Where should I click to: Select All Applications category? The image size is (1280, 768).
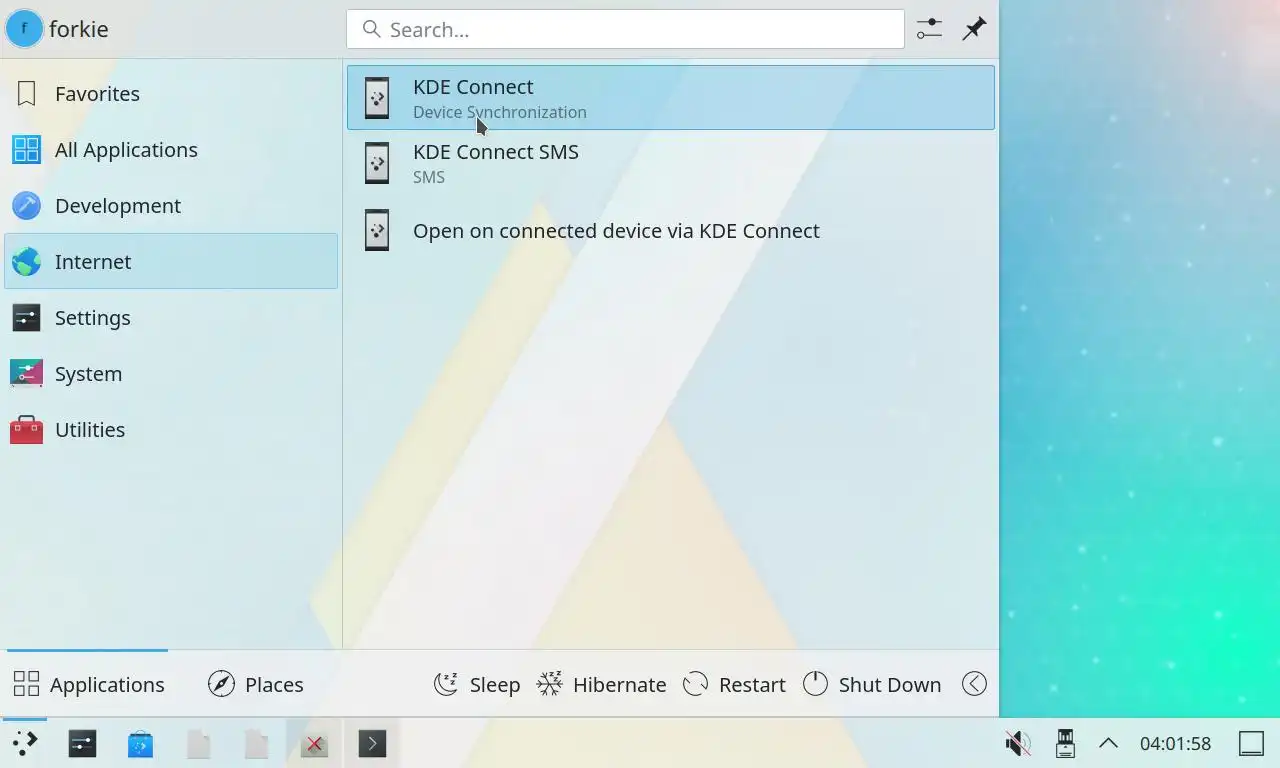point(171,150)
